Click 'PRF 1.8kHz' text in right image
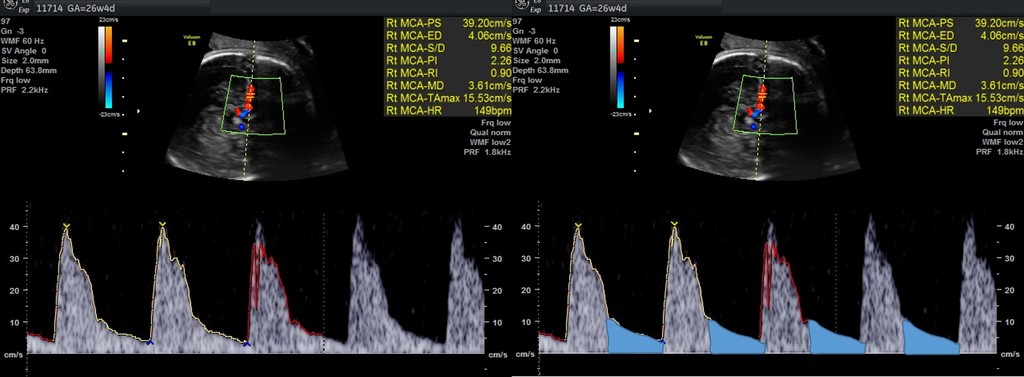Screen dimensions: 1024x377 (1000, 152)
